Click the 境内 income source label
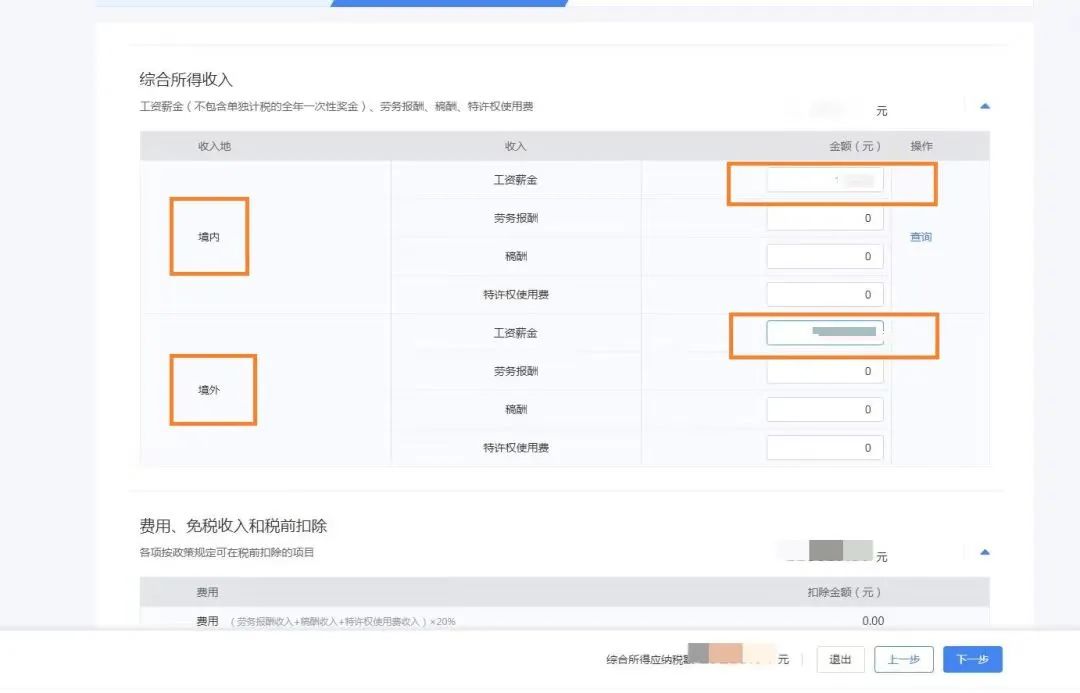Screen dimensions: 1080x693 pos(208,237)
